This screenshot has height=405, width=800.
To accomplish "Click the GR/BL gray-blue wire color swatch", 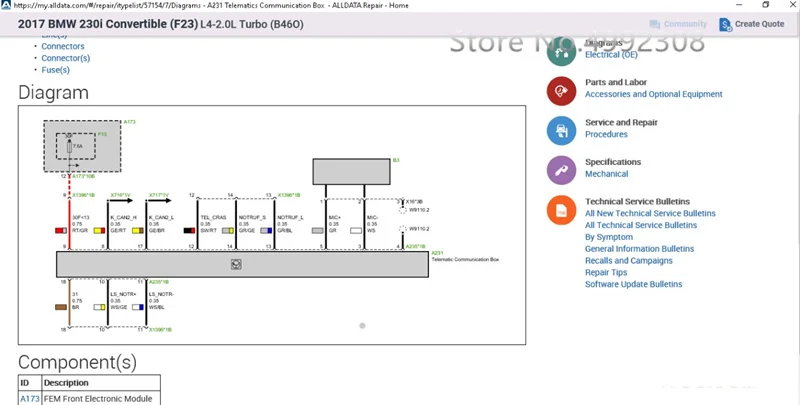I will (266, 231).
